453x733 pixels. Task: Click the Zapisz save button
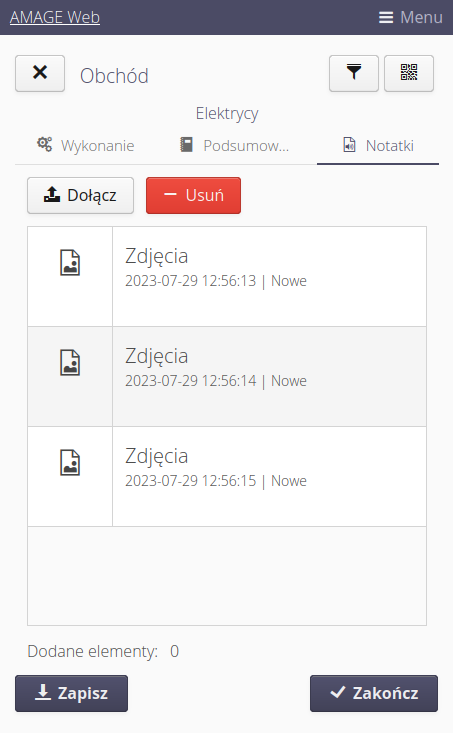72,693
